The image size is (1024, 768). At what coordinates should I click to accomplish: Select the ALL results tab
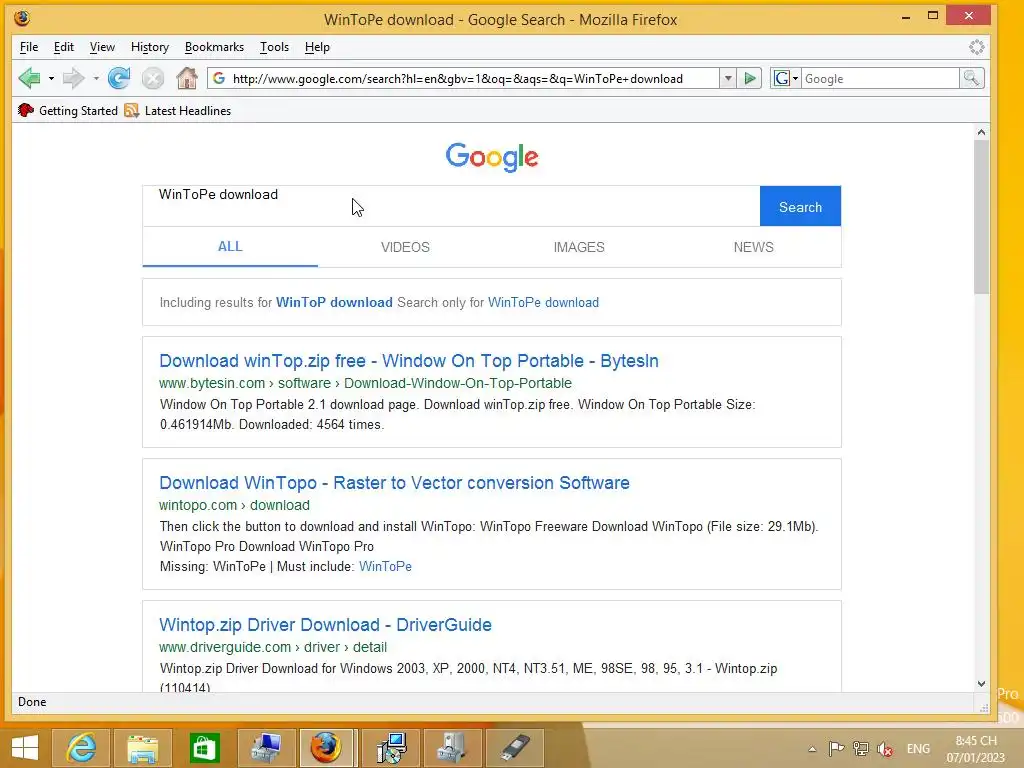[x=230, y=247]
